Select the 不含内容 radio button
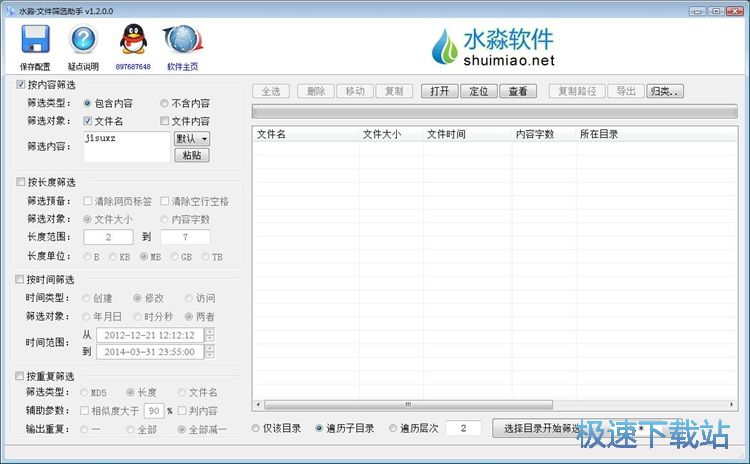Screen dimensions: 750x464 point(164,103)
